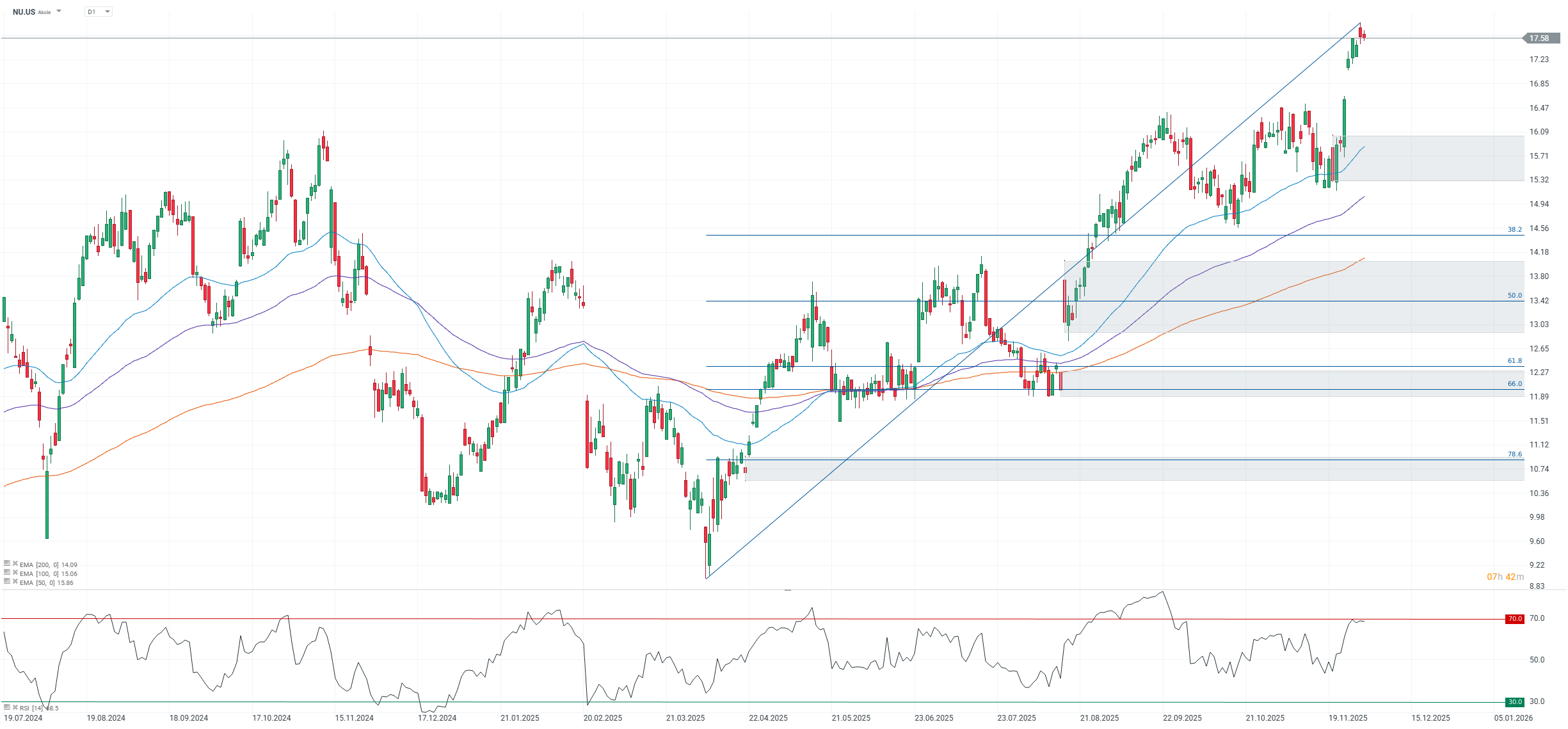This screenshot has height=729, width=1568.
Task: Open settings icon for EMA 50 indicator
Action: (x=7, y=582)
